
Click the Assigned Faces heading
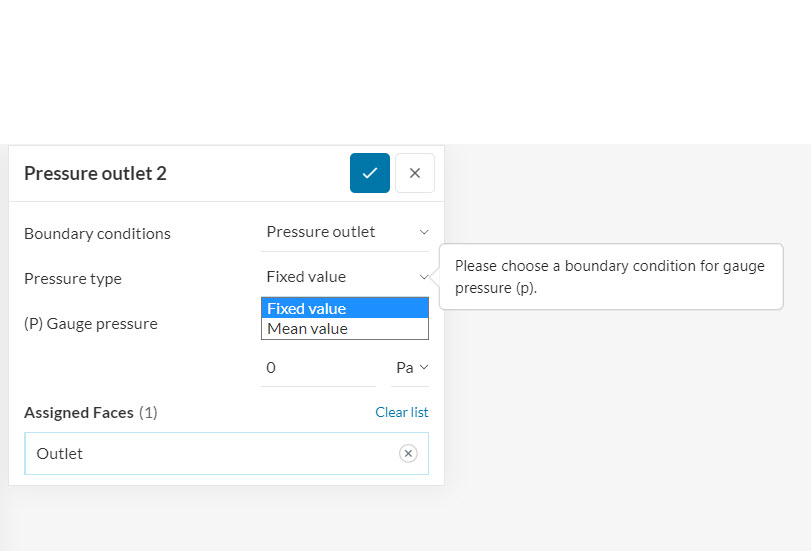tap(79, 413)
